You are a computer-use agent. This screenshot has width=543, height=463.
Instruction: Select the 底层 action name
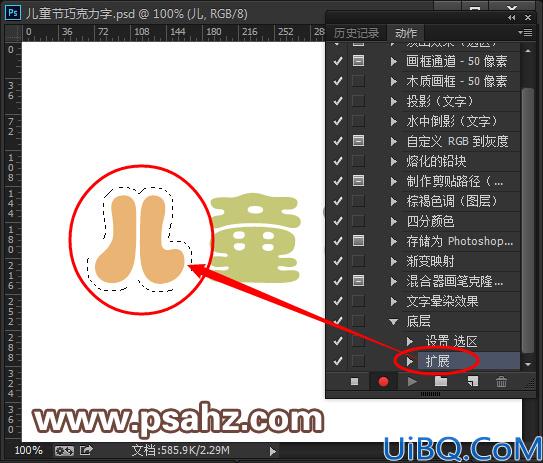coord(418,321)
